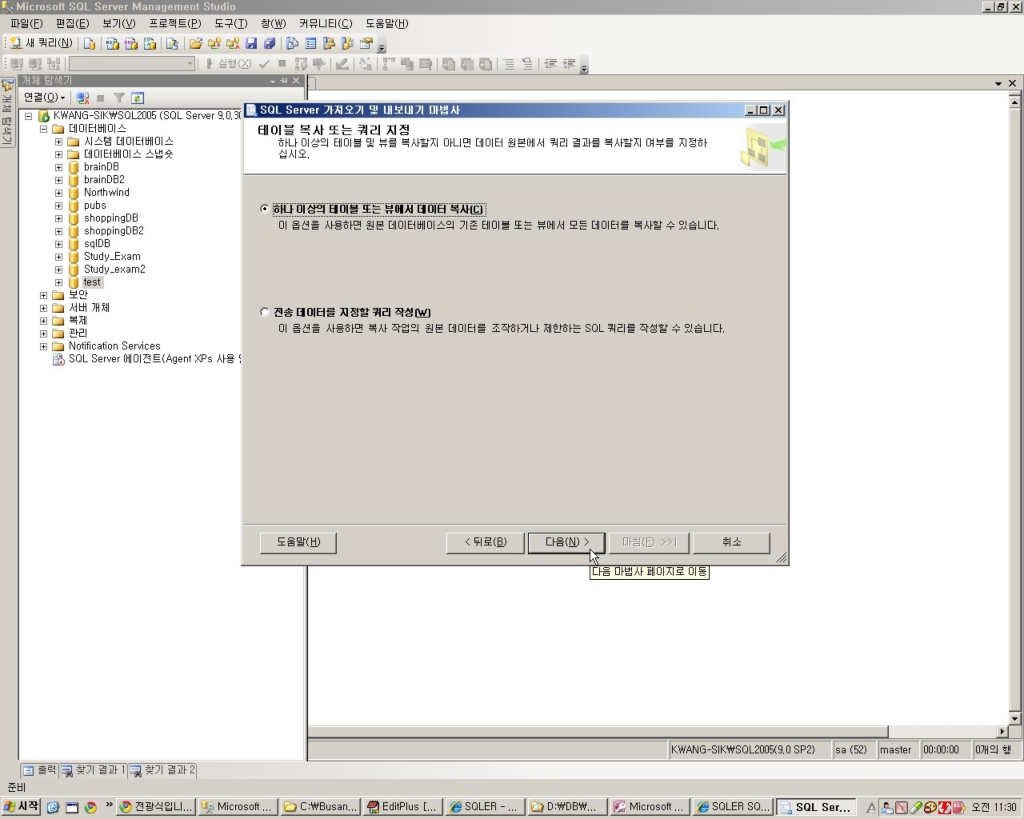Click the Object Explorer toolbar icon
Screen dimensions: 1024x819
(329, 44)
